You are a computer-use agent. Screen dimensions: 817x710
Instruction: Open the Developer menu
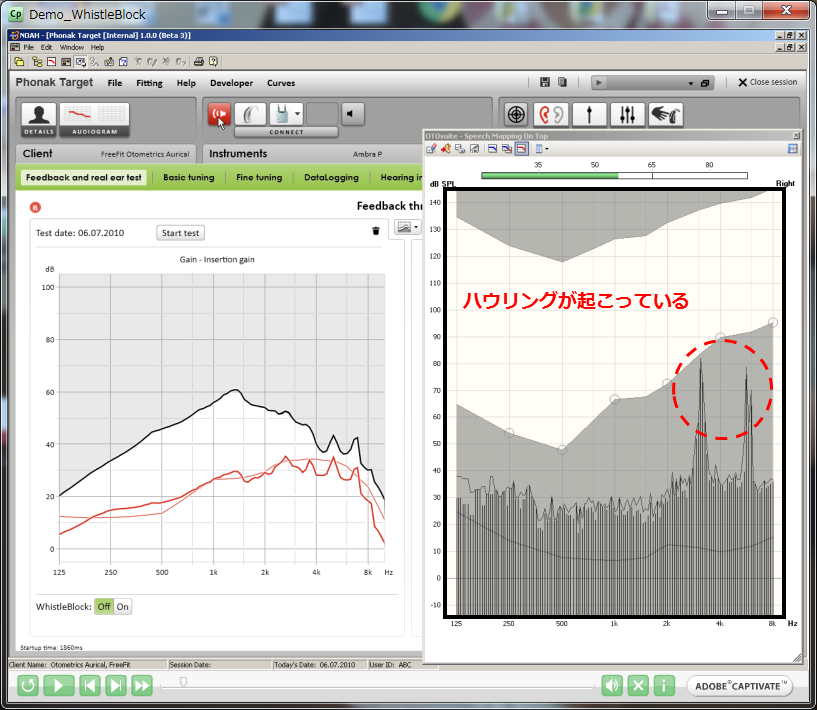tap(231, 83)
